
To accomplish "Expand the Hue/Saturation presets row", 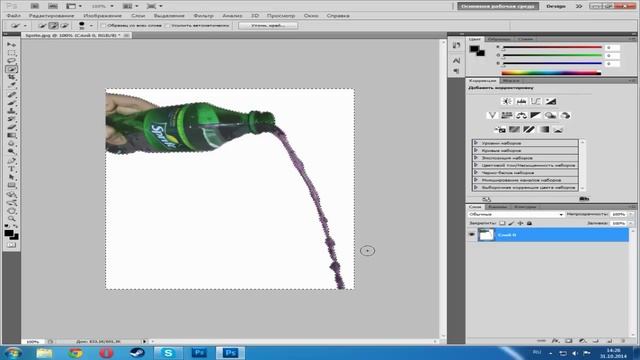I will [525, 165].
